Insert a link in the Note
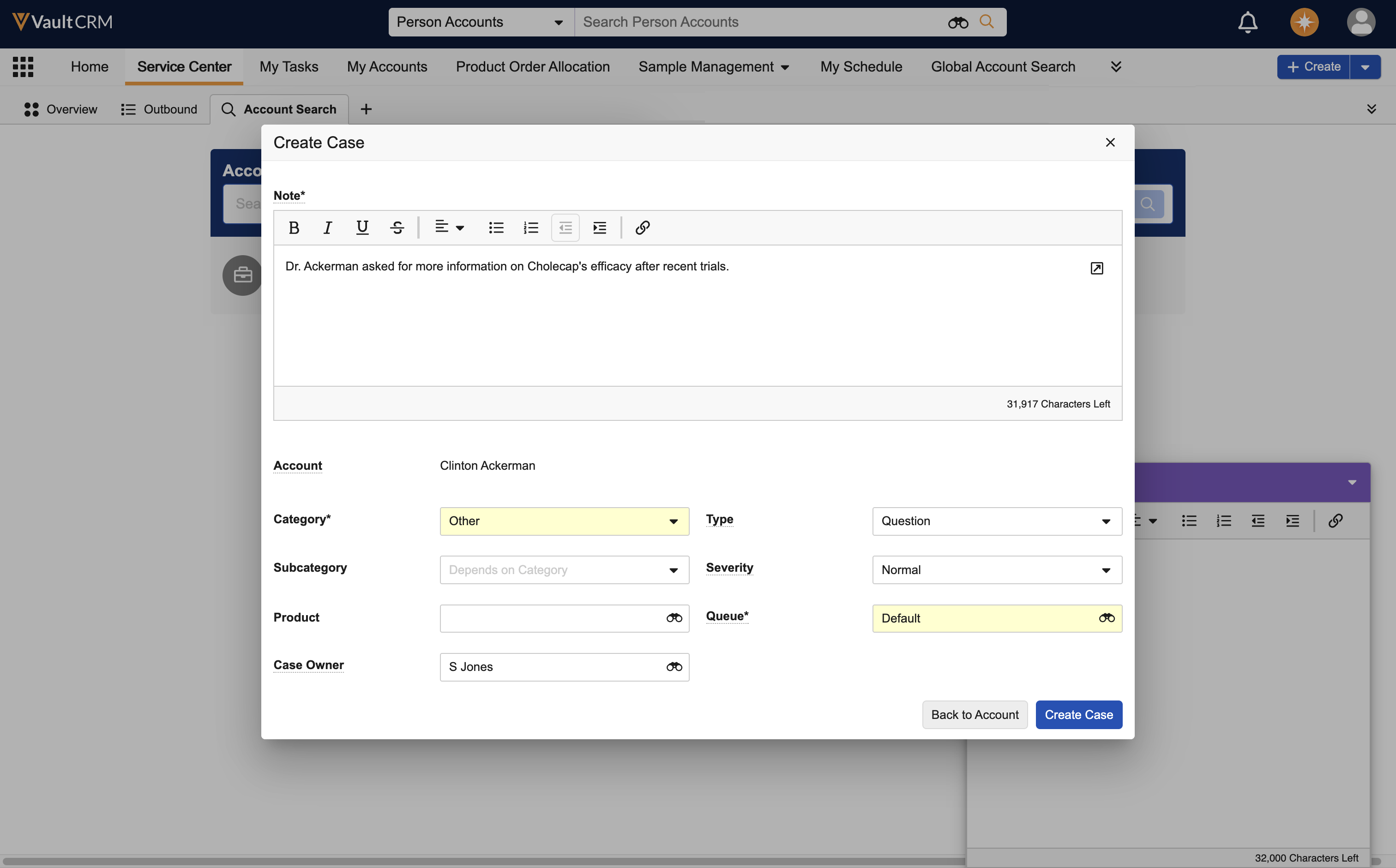 tap(642, 228)
